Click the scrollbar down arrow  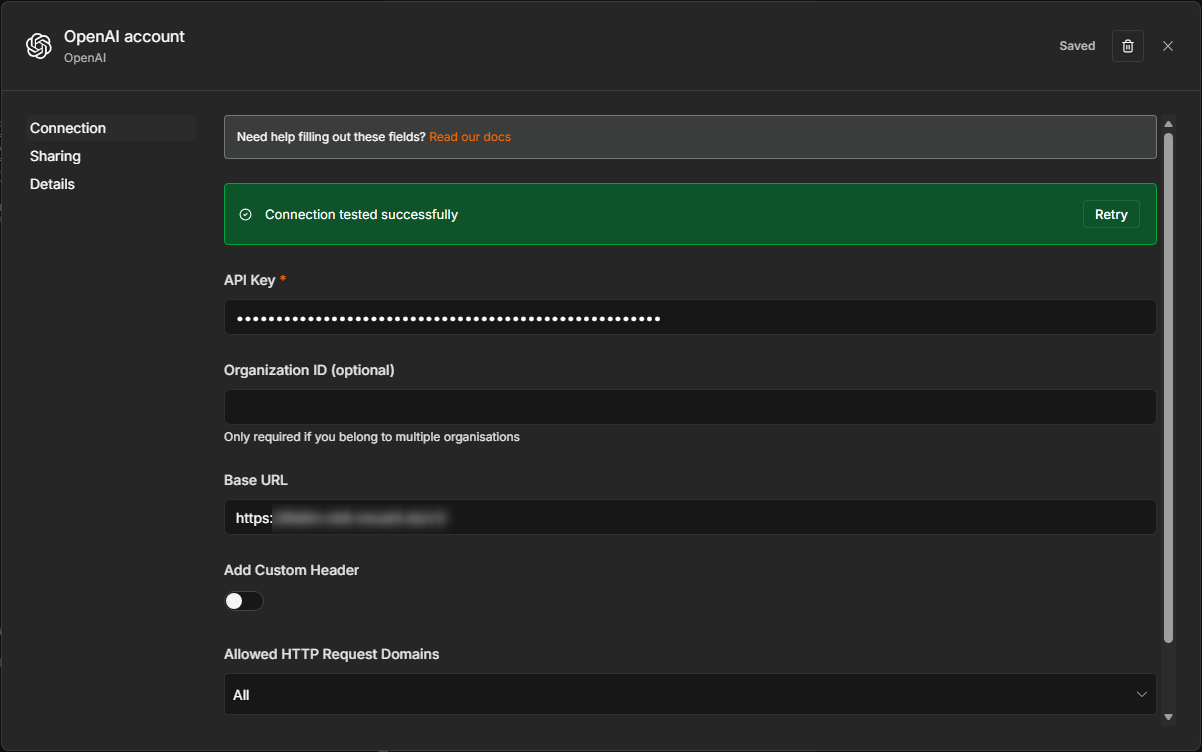click(x=1168, y=717)
